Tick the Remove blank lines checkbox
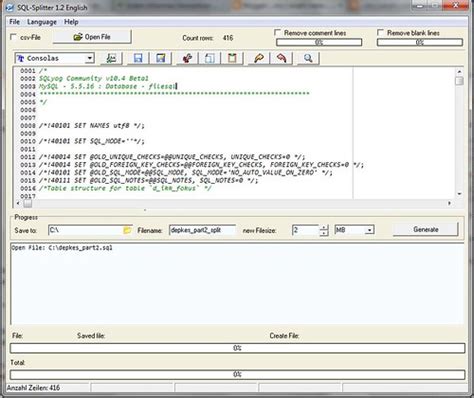474x398 pixels. (380, 32)
